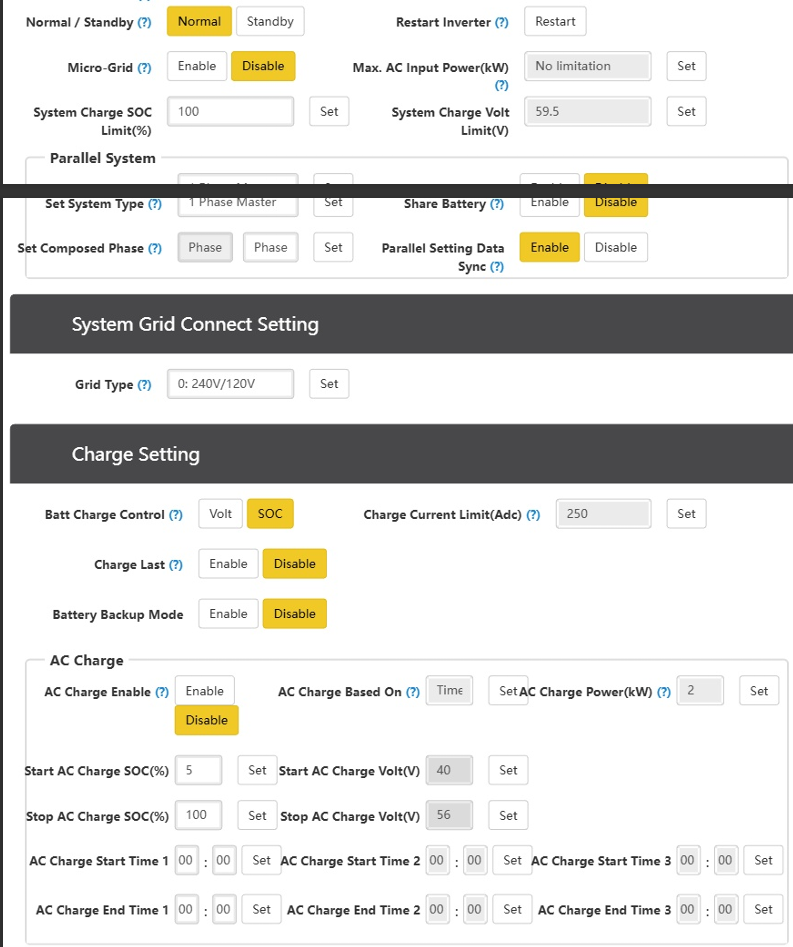Viewport: 793px width, 947px height.
Task: Disable Share Battery
Action: click(615, 204)
